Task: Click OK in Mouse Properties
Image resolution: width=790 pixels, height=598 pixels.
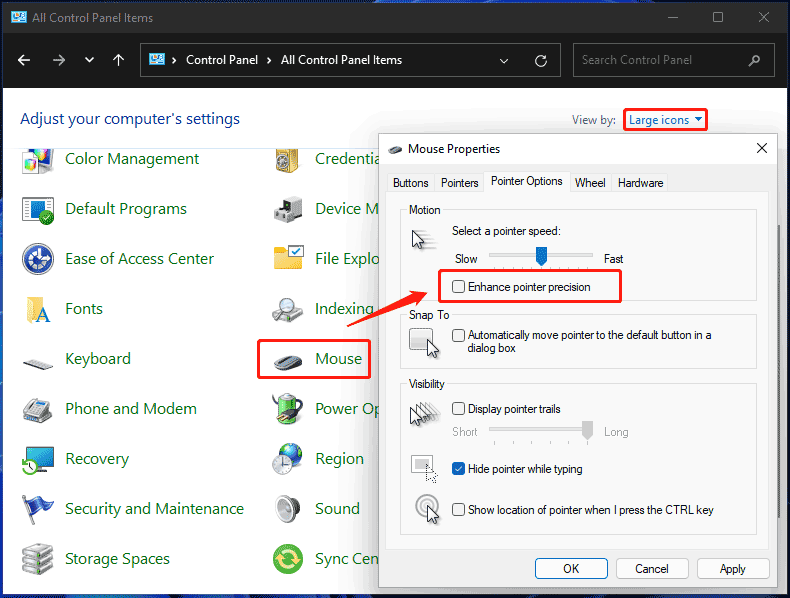Action: [571, 569]
